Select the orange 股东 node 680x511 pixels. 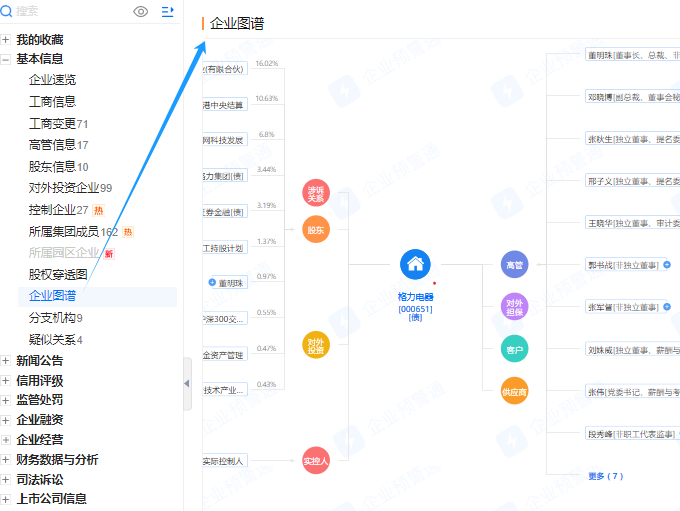316,229
